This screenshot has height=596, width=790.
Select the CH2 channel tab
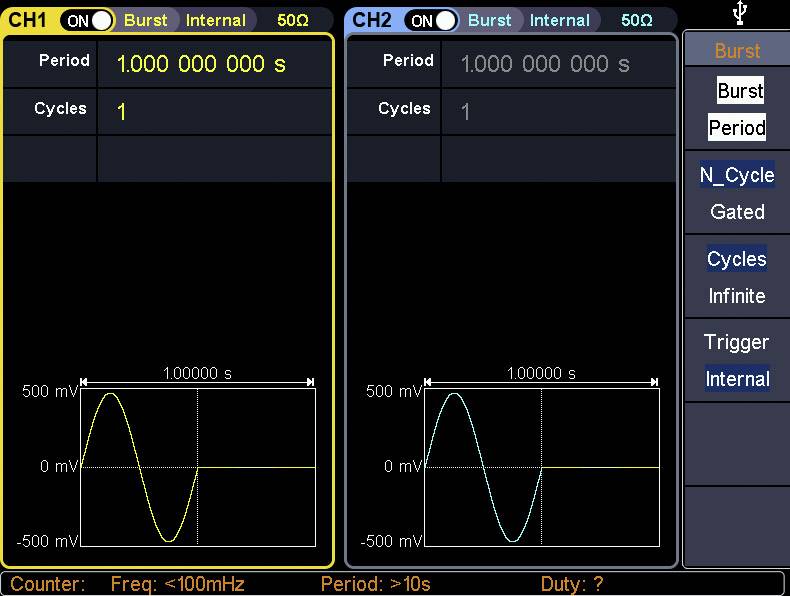[372, 20]
